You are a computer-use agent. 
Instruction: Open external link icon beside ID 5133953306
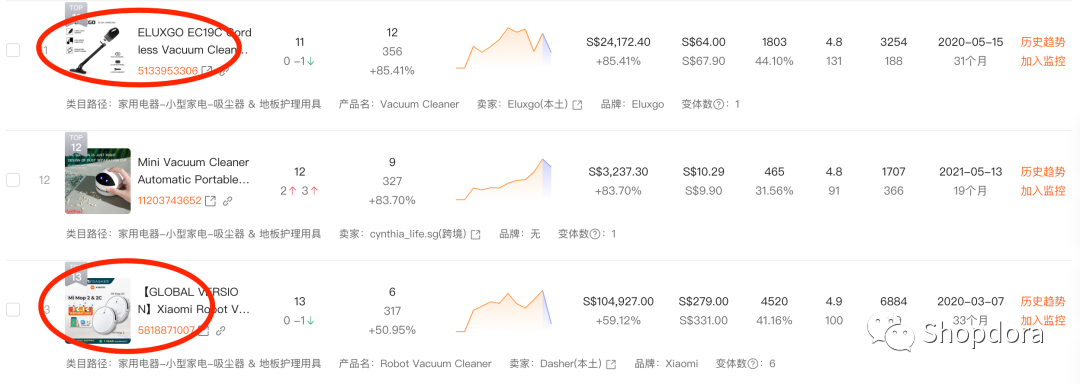(206, 70)
